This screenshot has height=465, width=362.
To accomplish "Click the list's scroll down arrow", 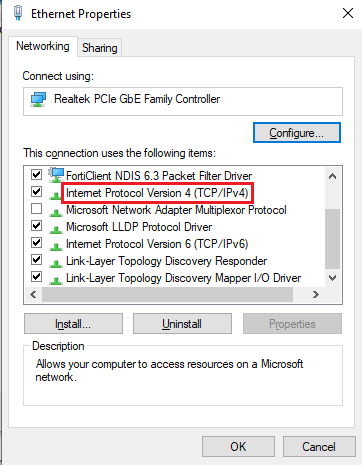I will pyautogui.click(x=332, y=277).
